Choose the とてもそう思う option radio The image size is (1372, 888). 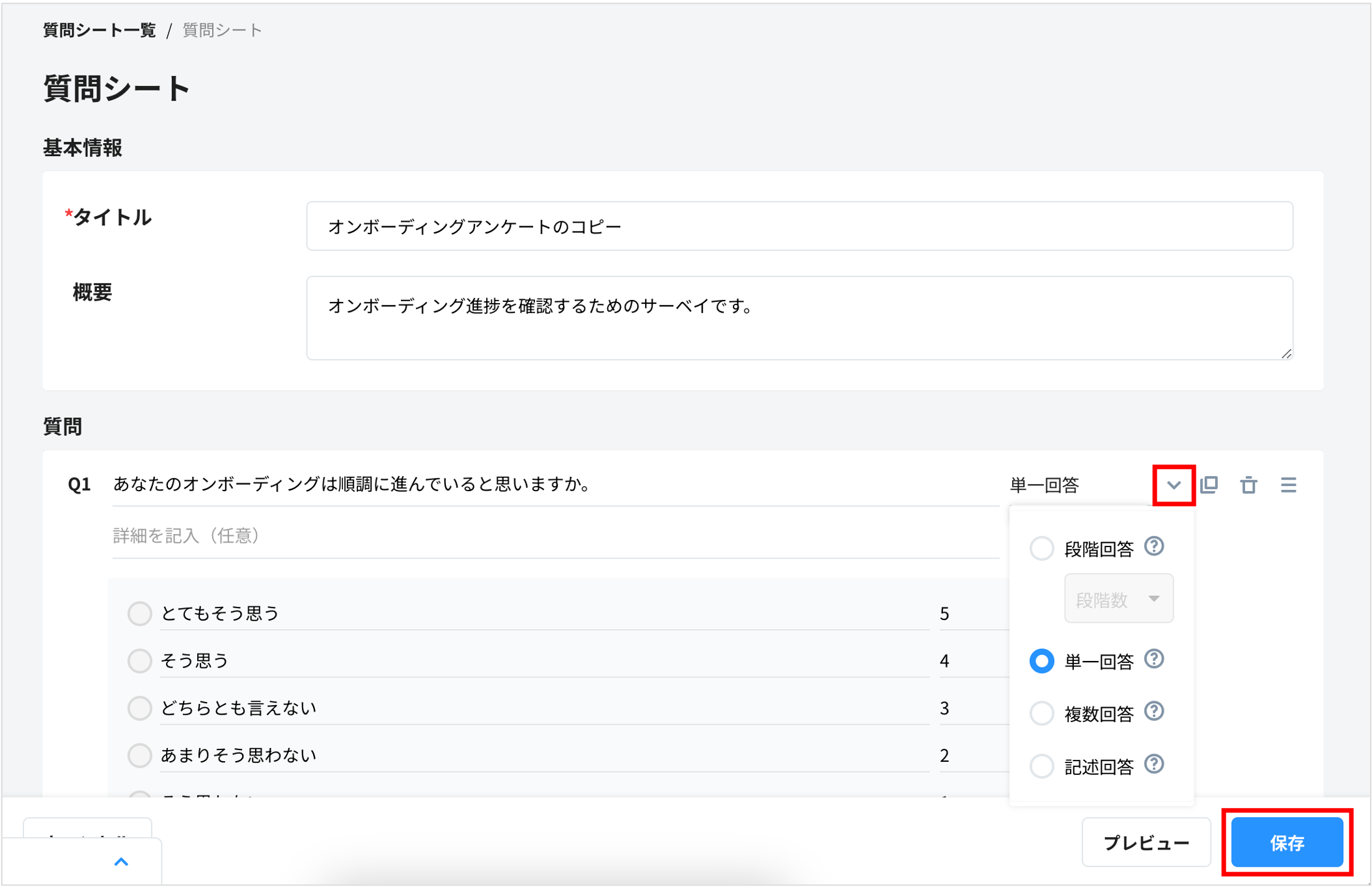coord(139,613)
